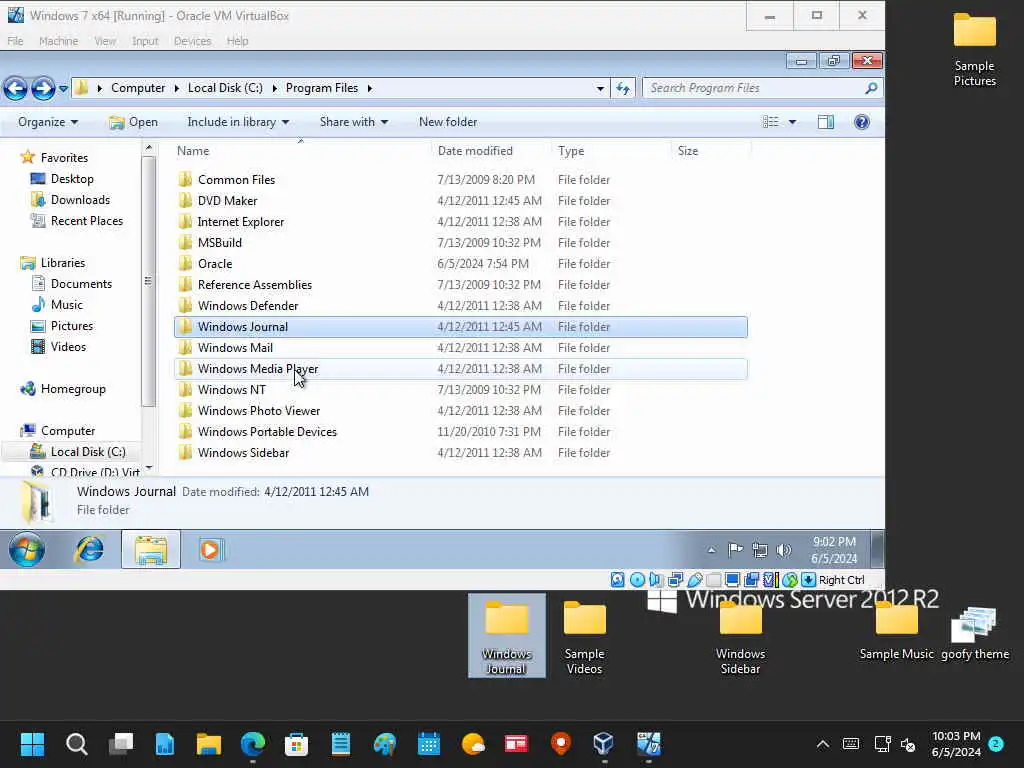This screenshot has width=1024, height=768.
Task: Launch Internet Explorer from Windows 7 taskbar
Action: point(89,550)
